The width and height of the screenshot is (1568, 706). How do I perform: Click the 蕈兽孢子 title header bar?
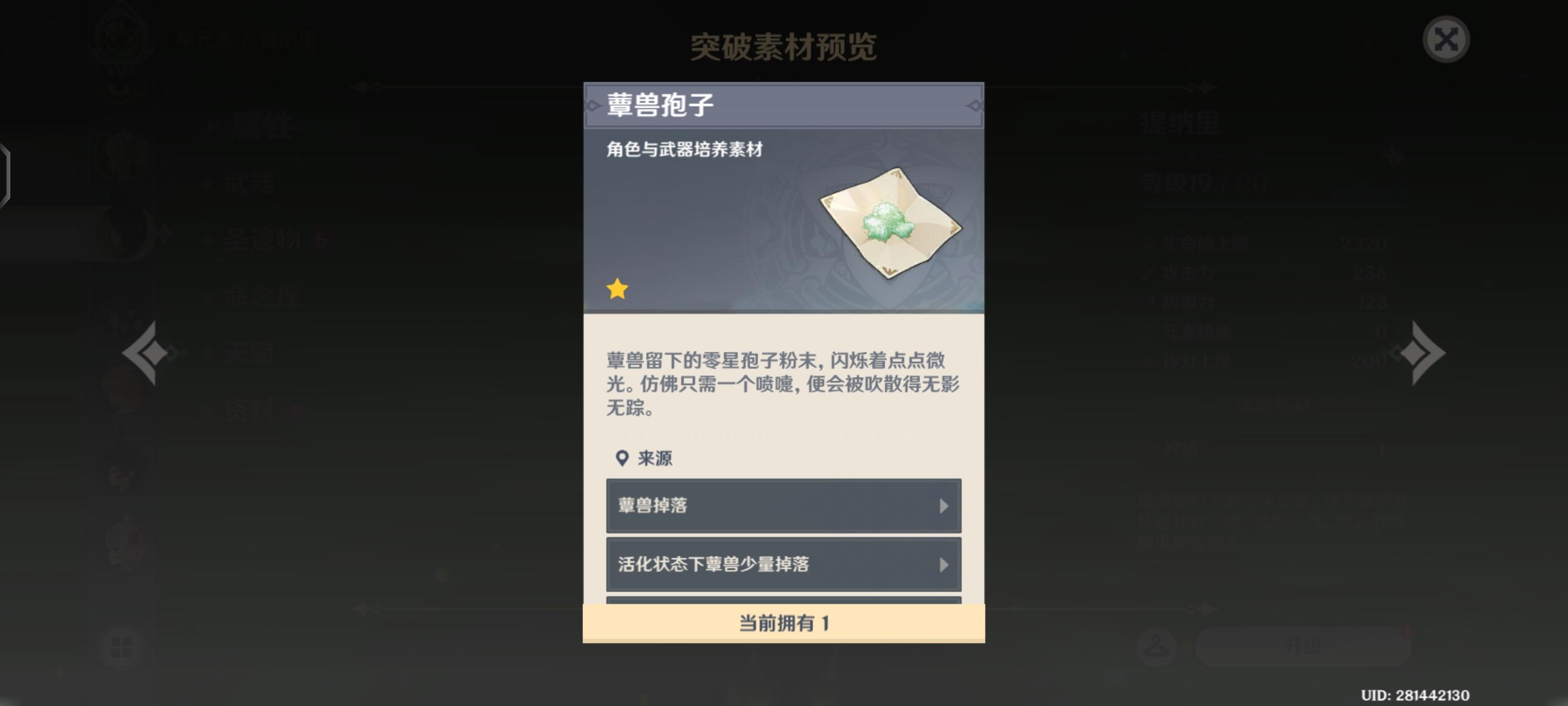[783, 105]
